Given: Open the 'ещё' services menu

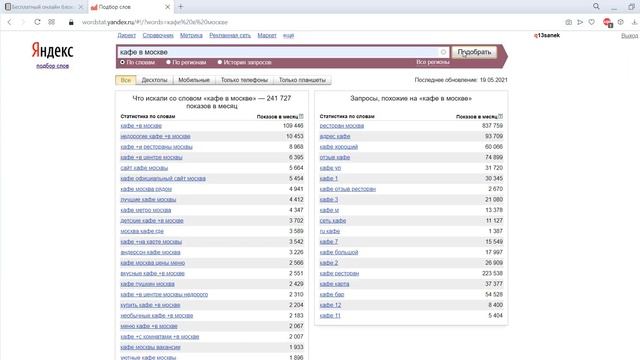Looking at the screenshot, I should click(x=288, y=36).
